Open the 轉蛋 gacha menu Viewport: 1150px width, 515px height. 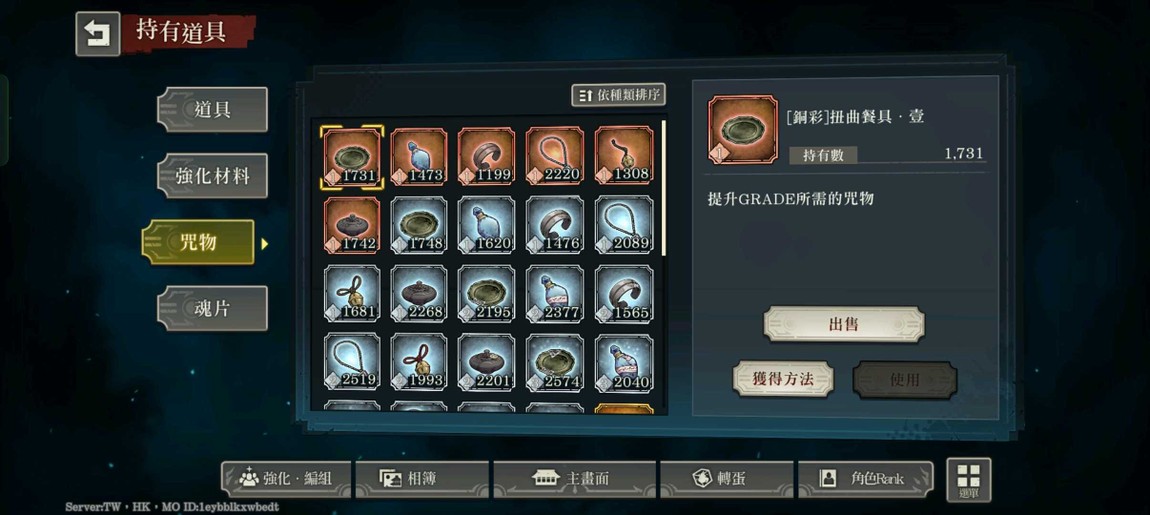pos(726,479)
